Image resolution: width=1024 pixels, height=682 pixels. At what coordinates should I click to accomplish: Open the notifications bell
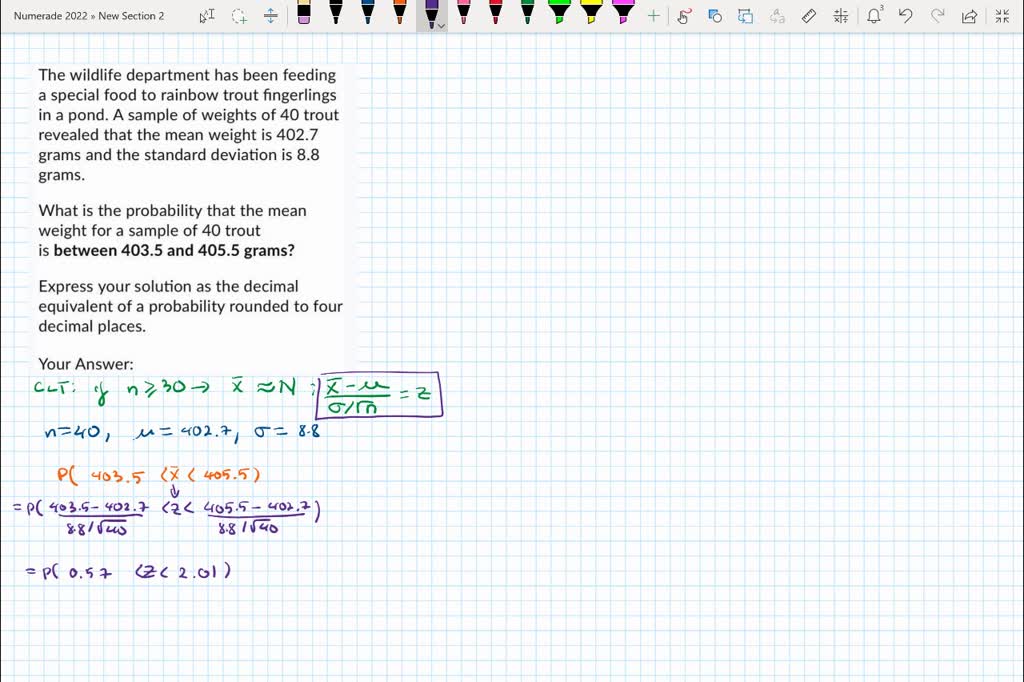click(x=874, y=16)
